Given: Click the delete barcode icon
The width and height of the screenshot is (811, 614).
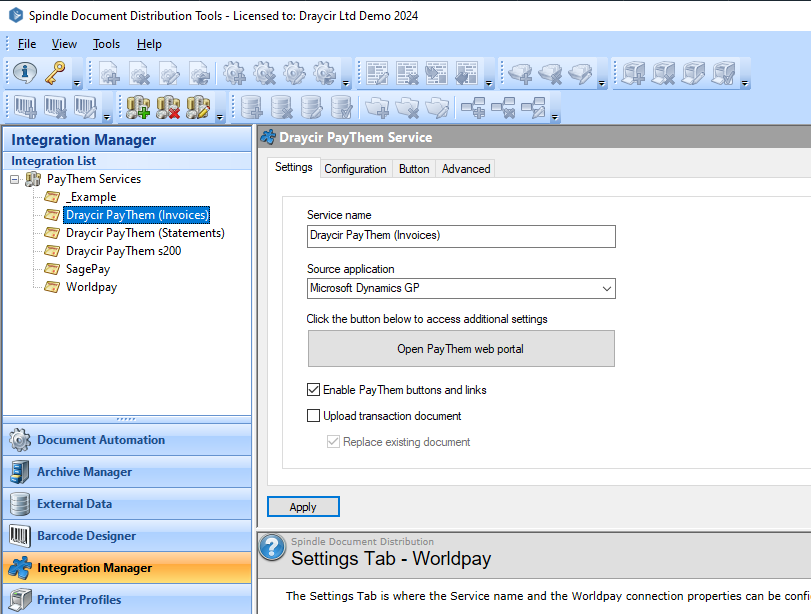Looking at the screenshot, I should click(x=55, y=108).
